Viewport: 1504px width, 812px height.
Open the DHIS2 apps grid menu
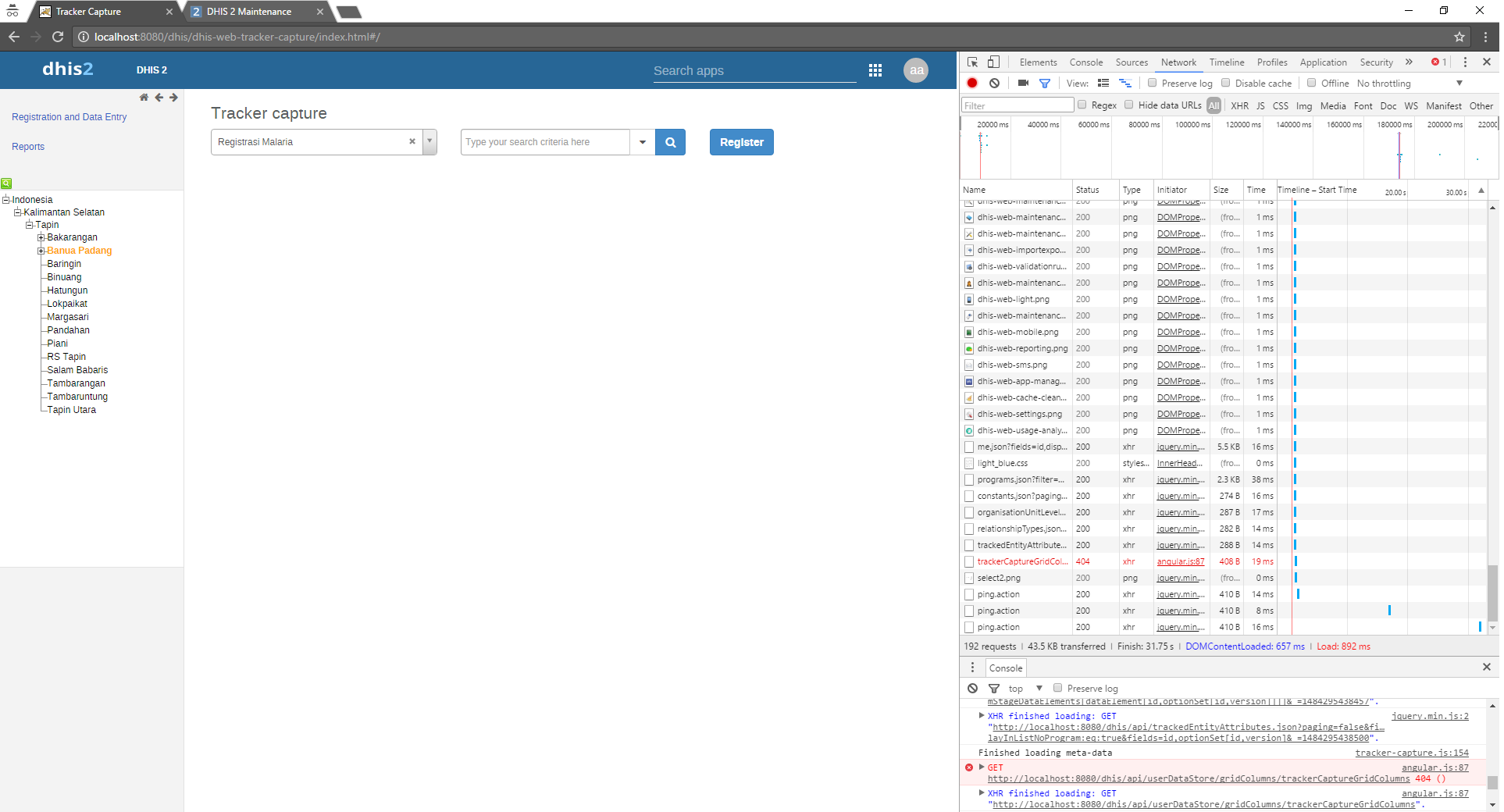(x=875, y=70)
